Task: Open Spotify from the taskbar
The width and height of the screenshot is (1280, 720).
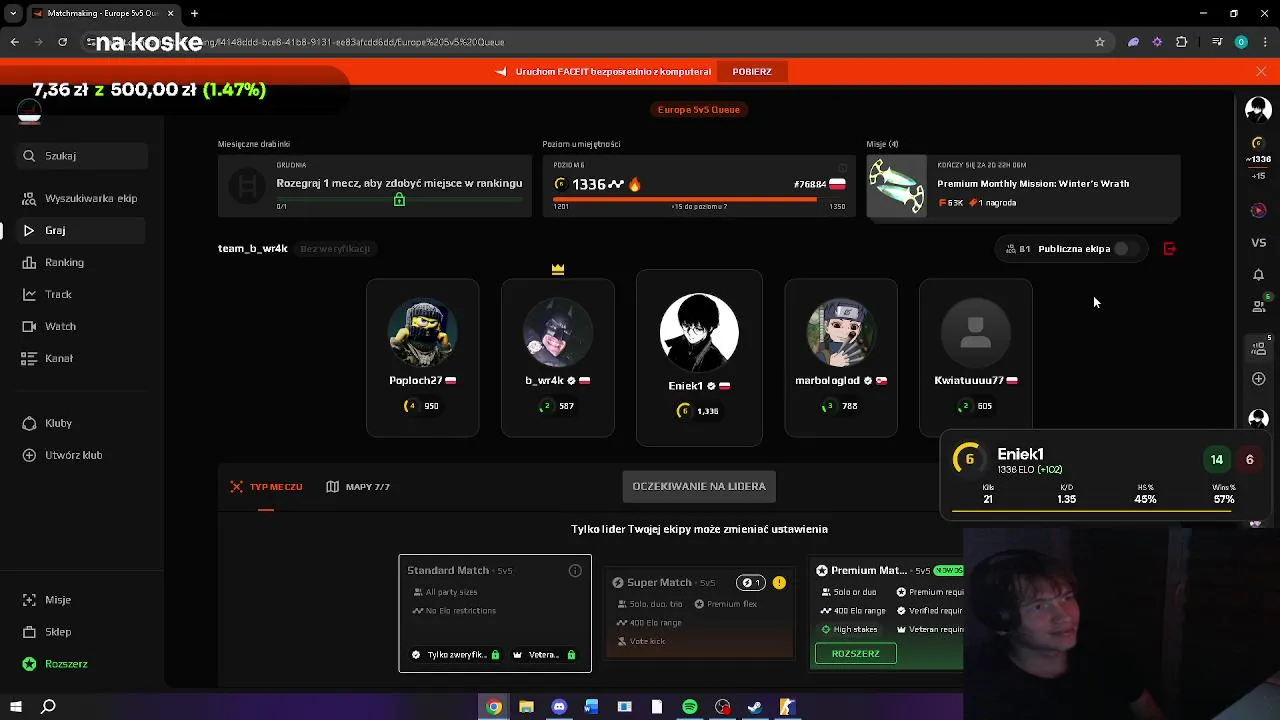Action: [690, 707]
